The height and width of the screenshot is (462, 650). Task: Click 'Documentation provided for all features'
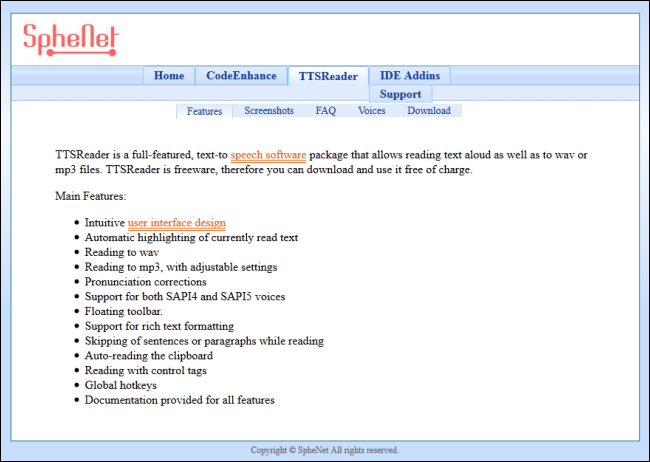point(179,400)
